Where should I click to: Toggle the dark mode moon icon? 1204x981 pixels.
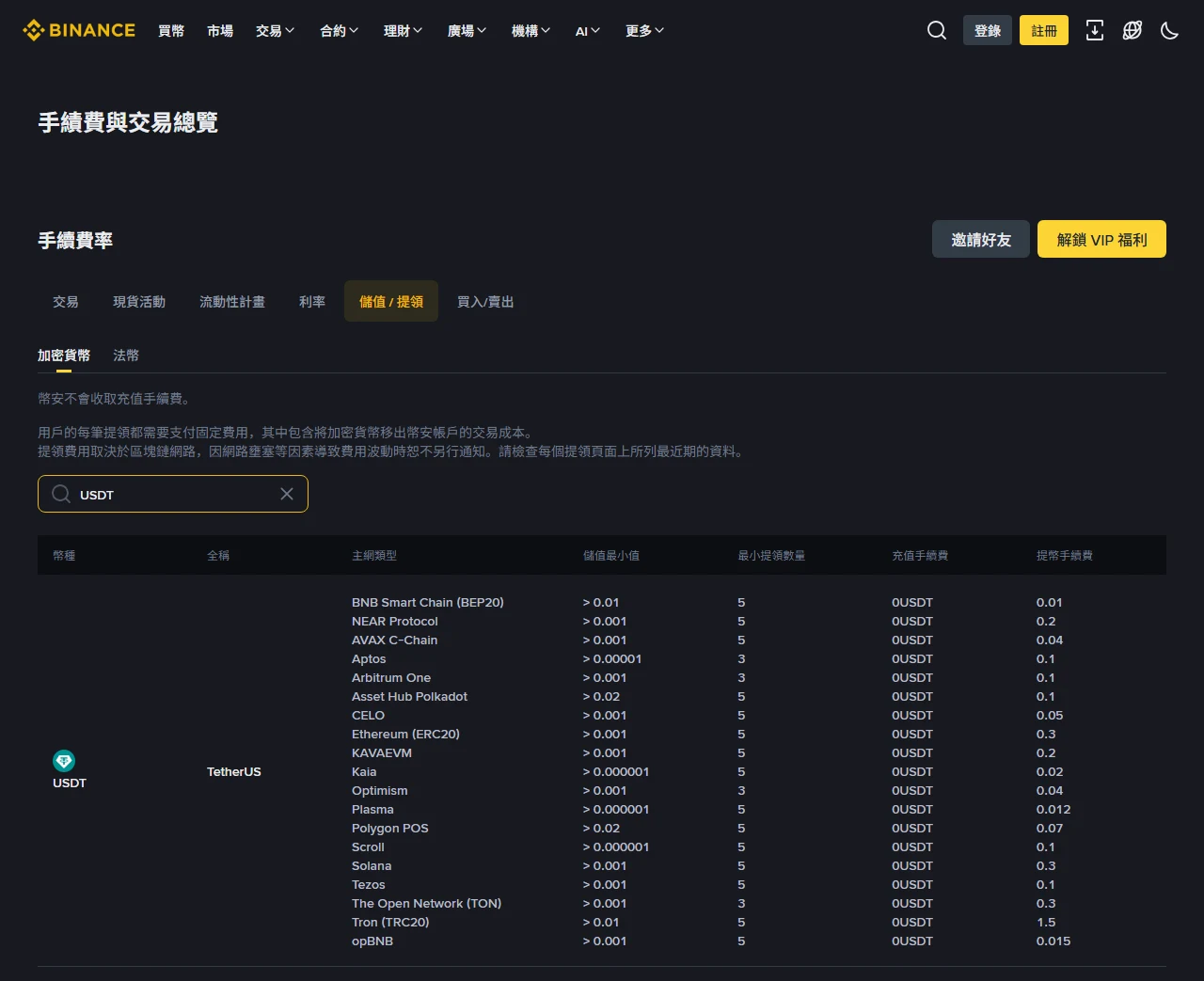point(1170,30)
